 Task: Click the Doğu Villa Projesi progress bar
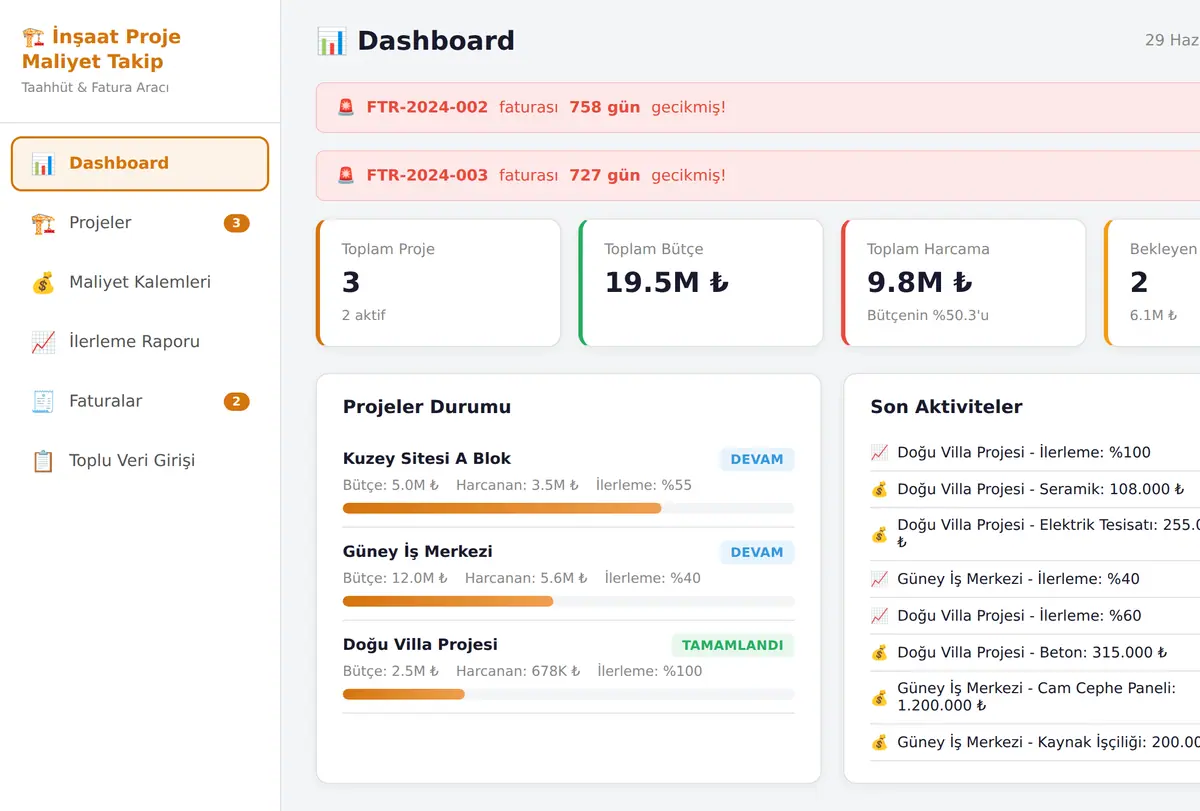pos(569,694)
